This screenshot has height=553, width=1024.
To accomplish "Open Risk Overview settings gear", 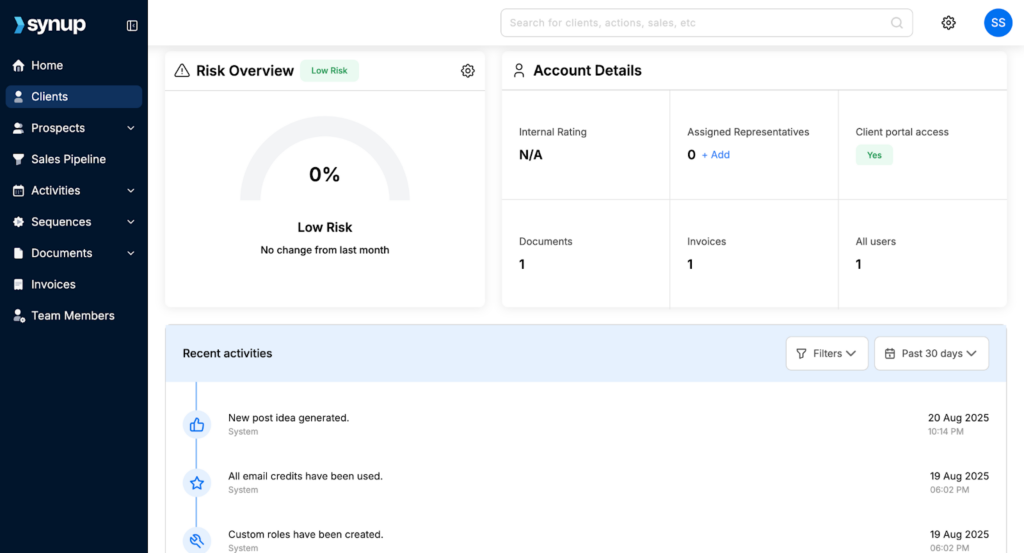I will click(467, 71).
